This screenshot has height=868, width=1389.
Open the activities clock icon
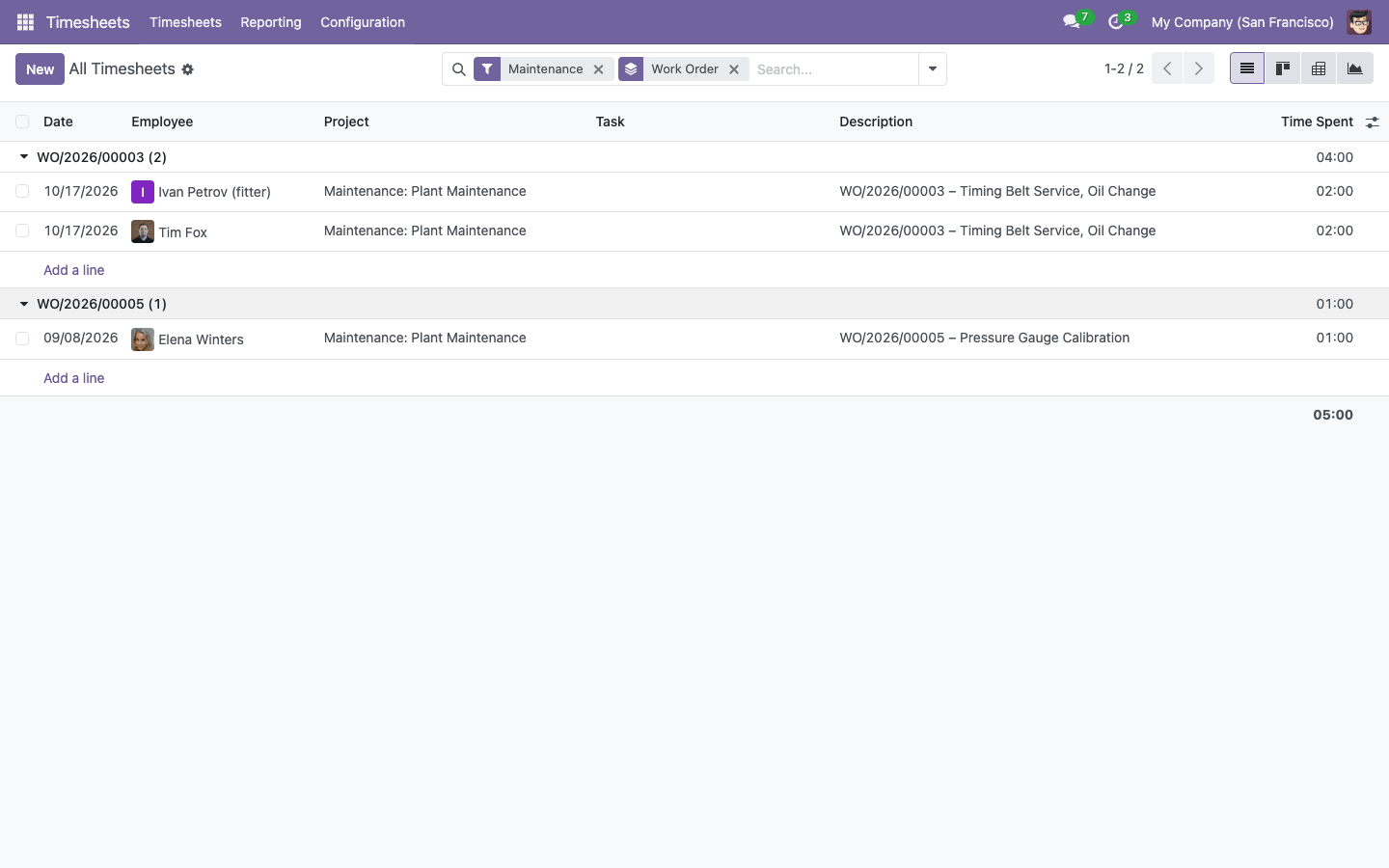(x=1116, y=21)
